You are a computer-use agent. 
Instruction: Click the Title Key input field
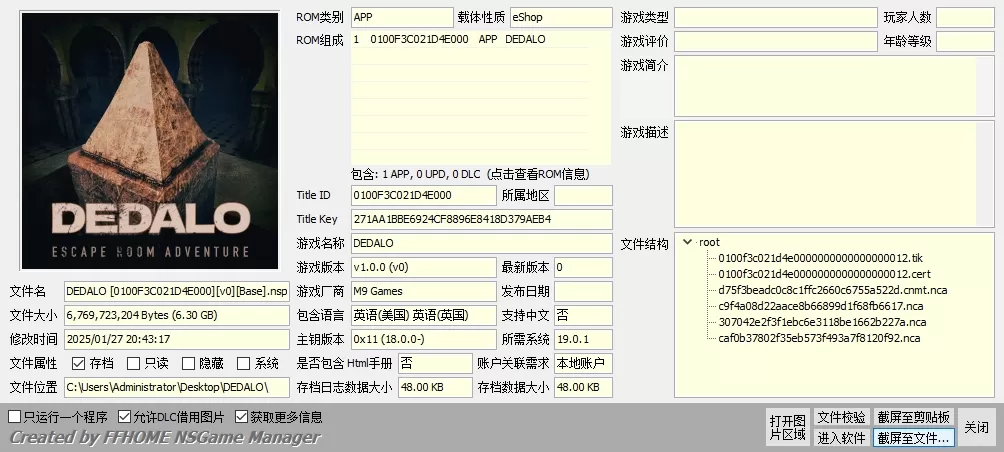coord(480,219)
